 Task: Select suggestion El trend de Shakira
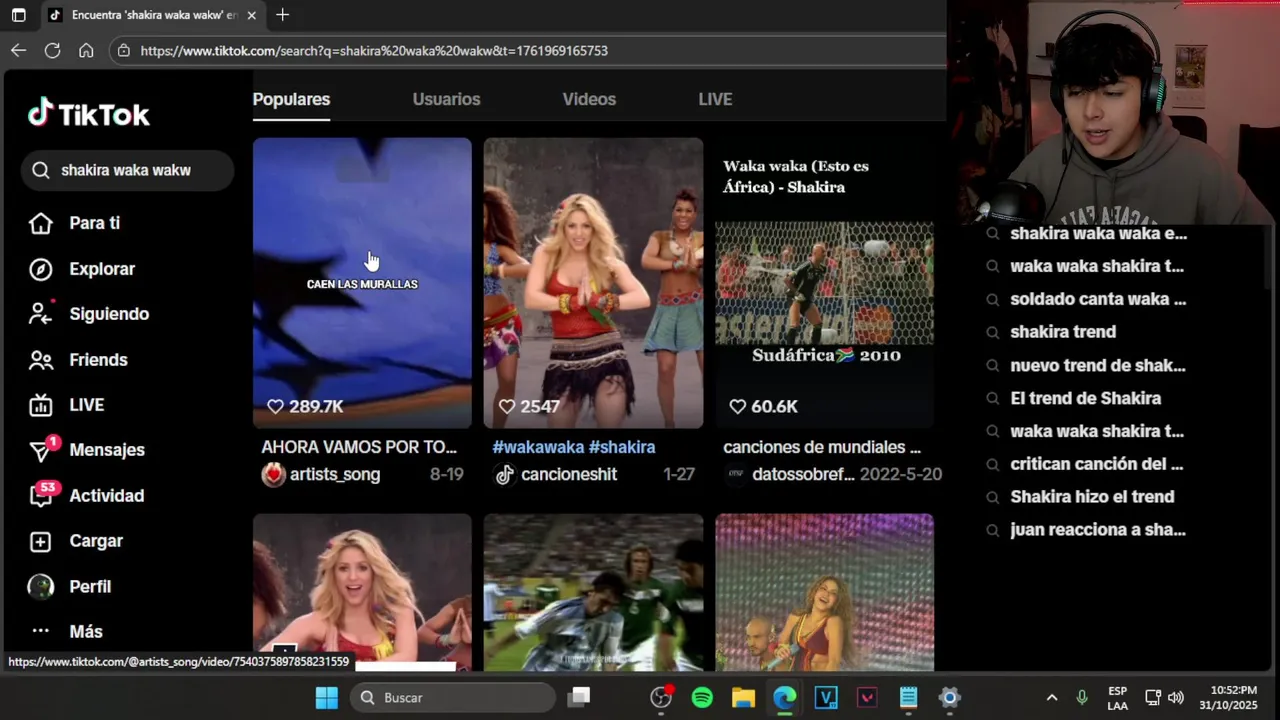(1085, 398)
